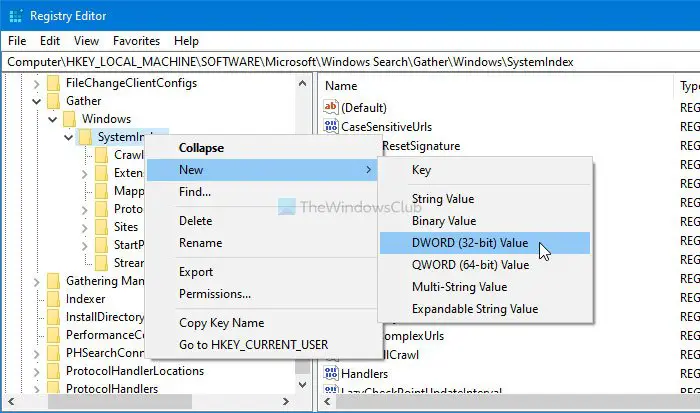
Task: Expand the FileChangeClientConfigs key
Action: (37, 83)
